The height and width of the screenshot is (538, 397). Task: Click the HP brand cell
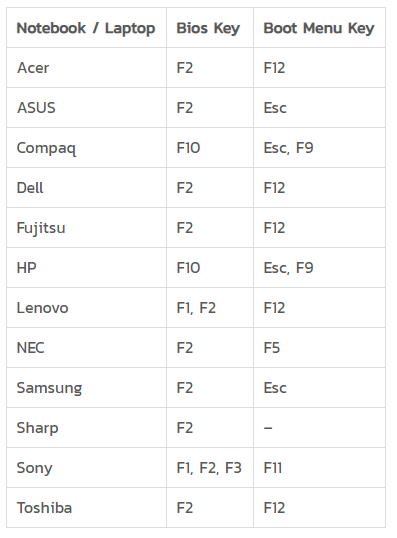(x=86, y=268)
